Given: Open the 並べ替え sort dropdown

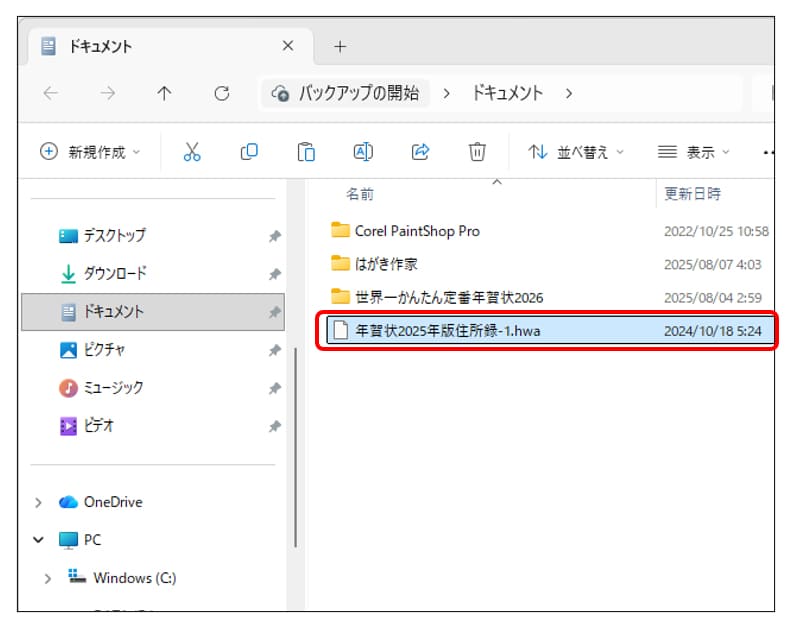Looking at the screenshot, I should [575, 152].
